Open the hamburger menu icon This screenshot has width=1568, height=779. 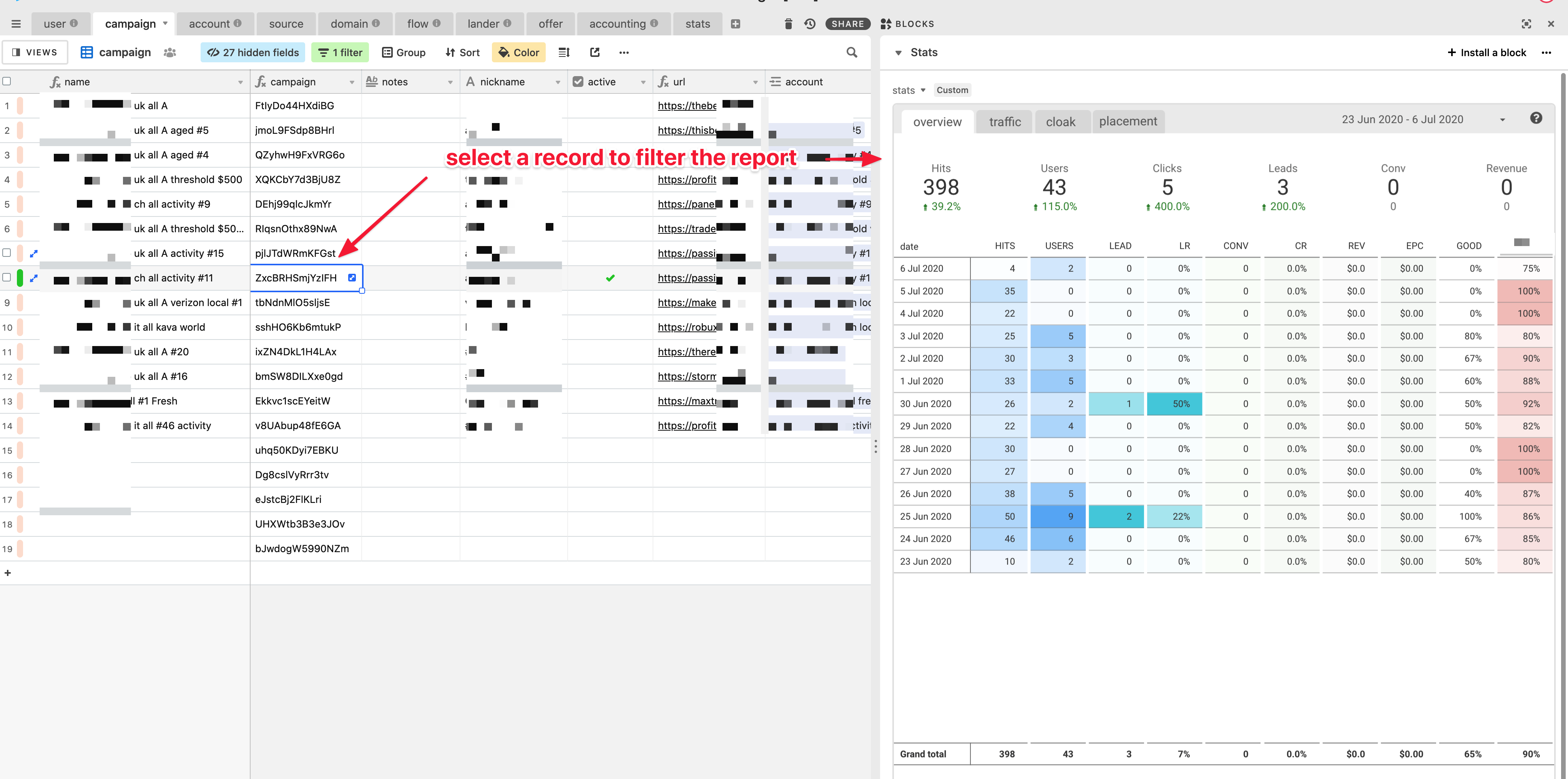pos(17,24)
